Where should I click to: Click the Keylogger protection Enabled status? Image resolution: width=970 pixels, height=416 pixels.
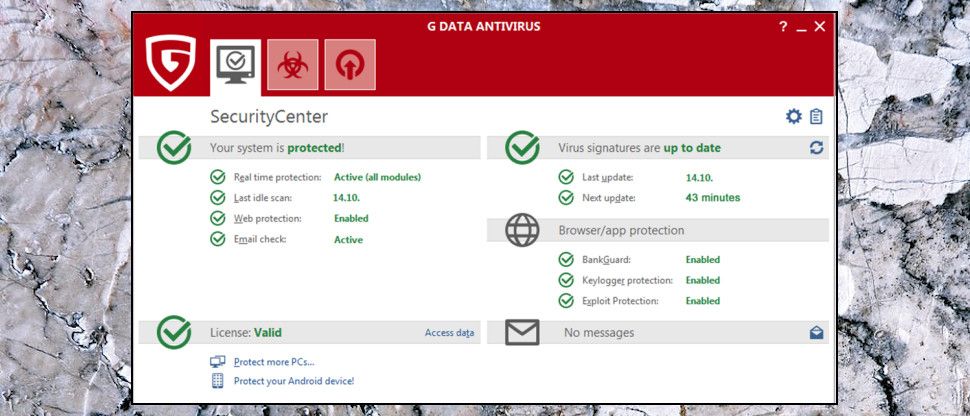702,280
